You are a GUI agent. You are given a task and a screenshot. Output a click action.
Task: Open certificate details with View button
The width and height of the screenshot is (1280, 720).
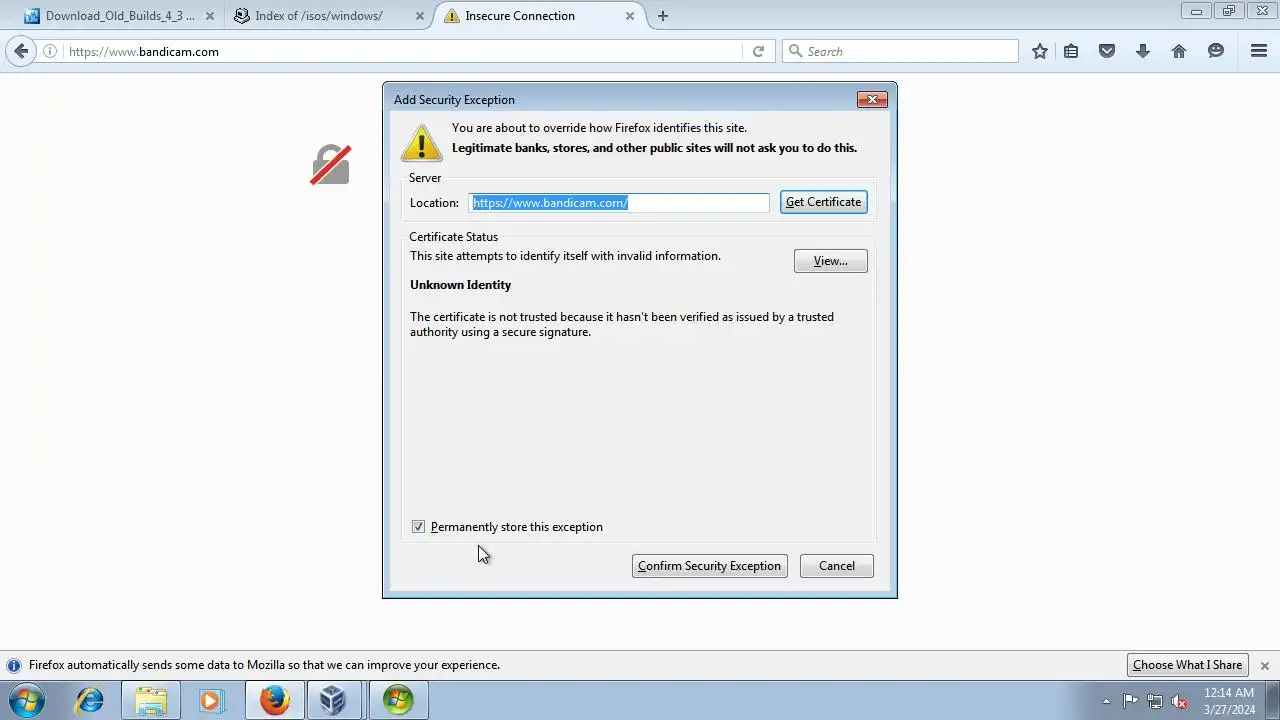pos(831,261)
